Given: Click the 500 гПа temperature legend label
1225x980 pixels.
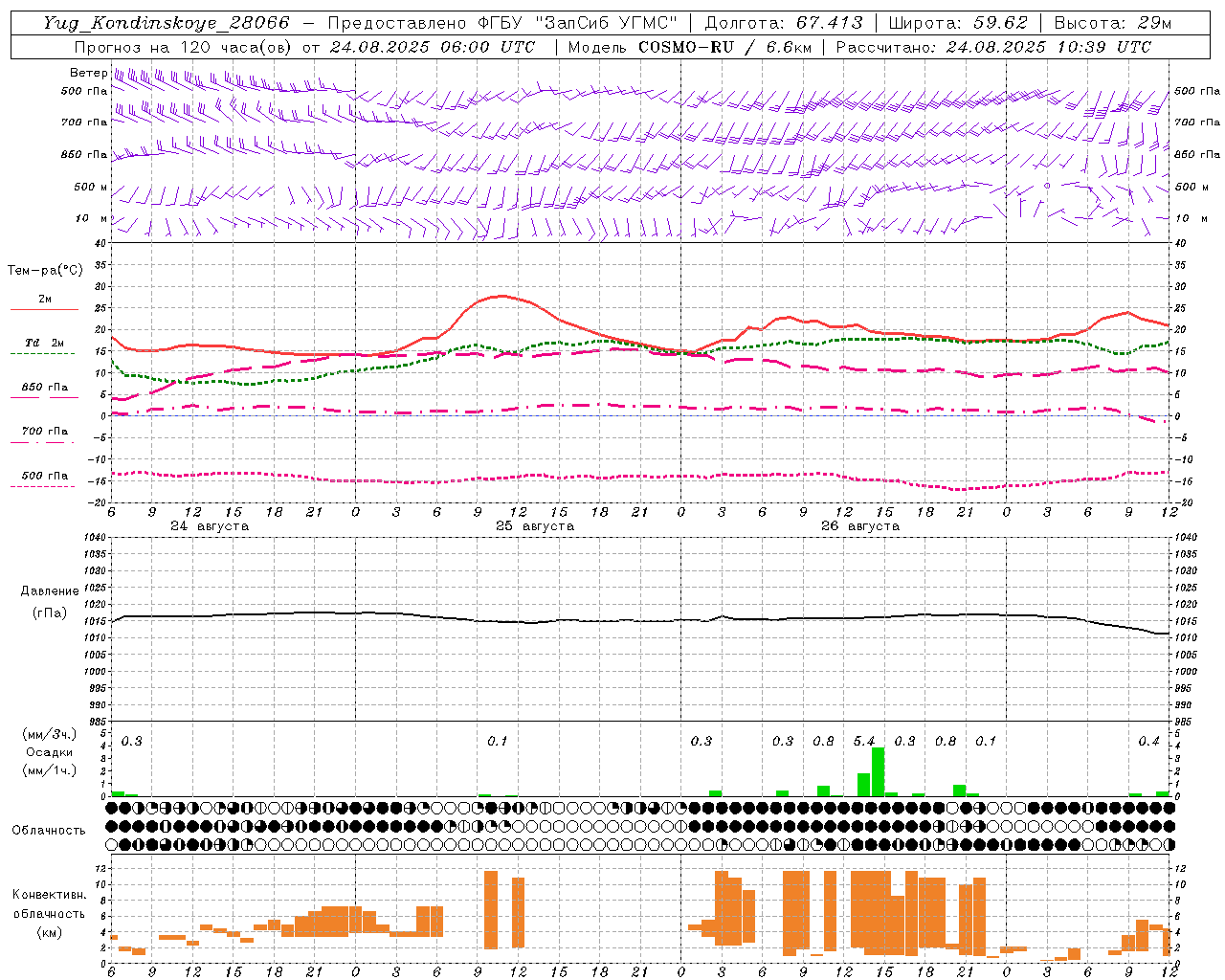Looking at the screenshot, I should [x=45, y=476].
